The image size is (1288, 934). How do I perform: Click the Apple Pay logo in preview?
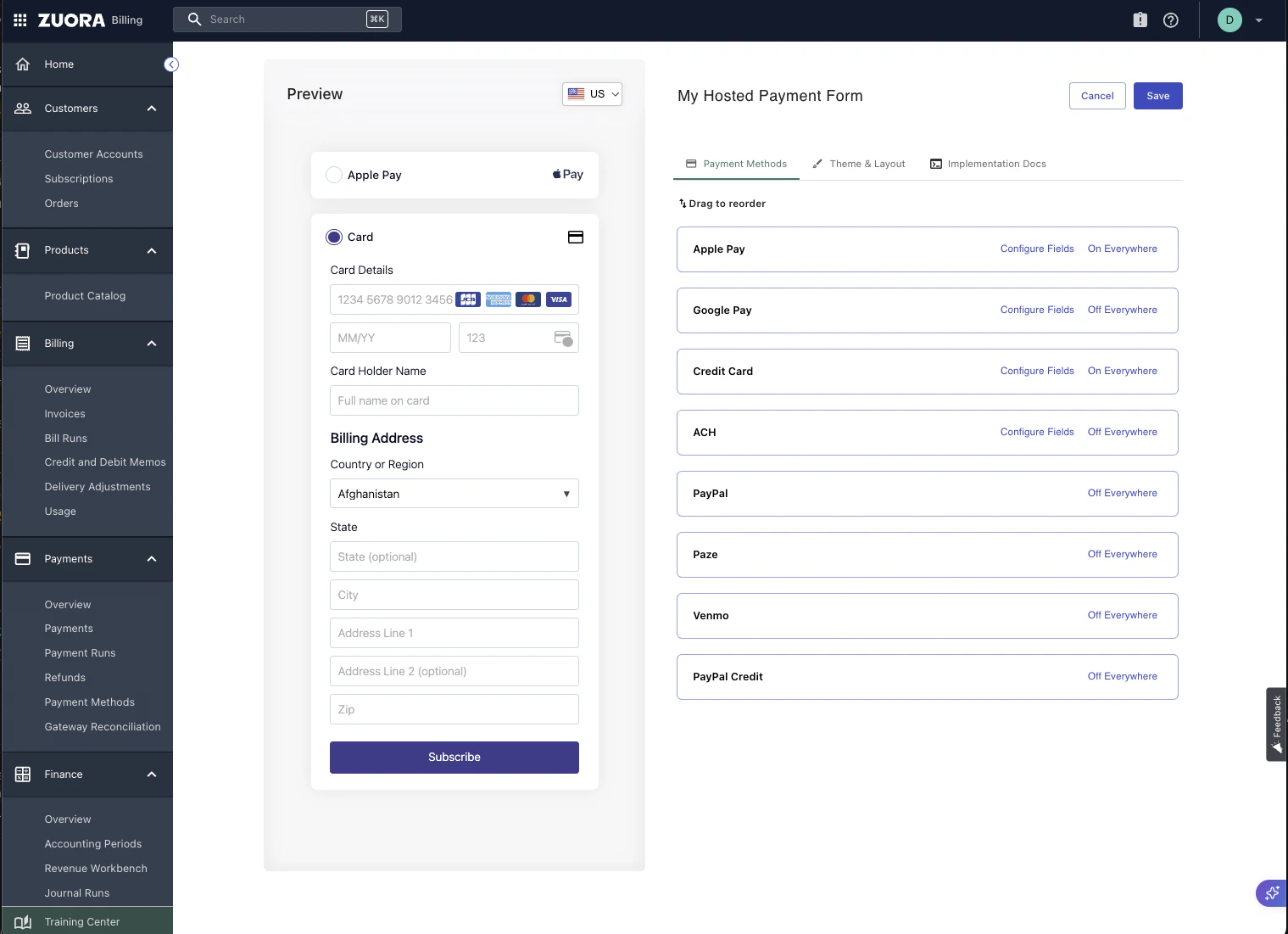coord(568,174)
